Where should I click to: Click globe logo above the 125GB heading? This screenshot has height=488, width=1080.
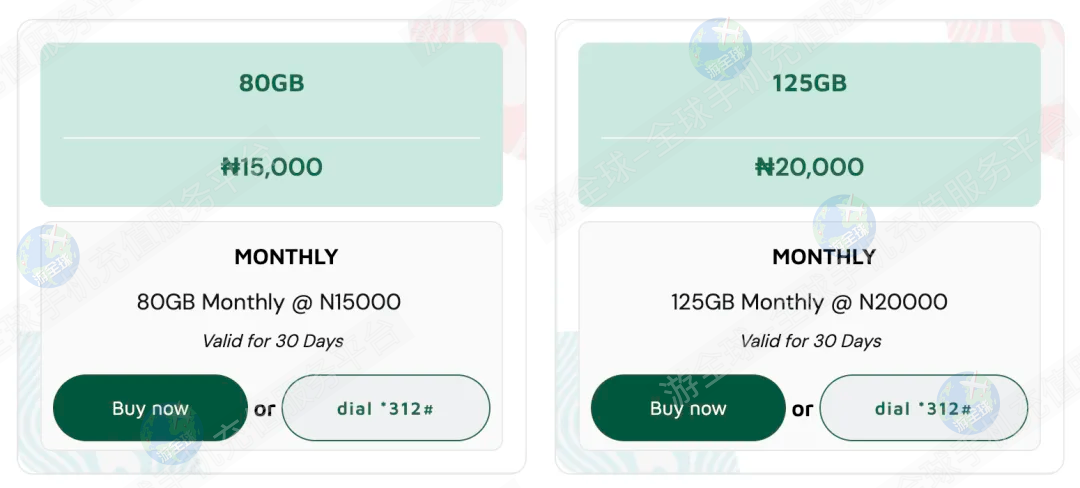coord(721,48)
